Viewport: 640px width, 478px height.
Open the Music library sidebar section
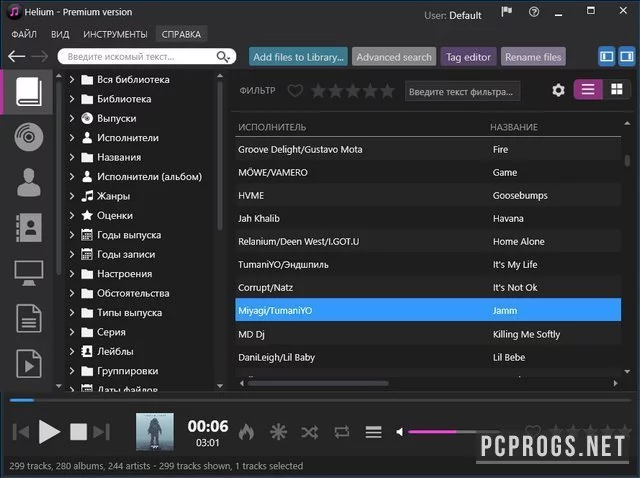(29, 91)
